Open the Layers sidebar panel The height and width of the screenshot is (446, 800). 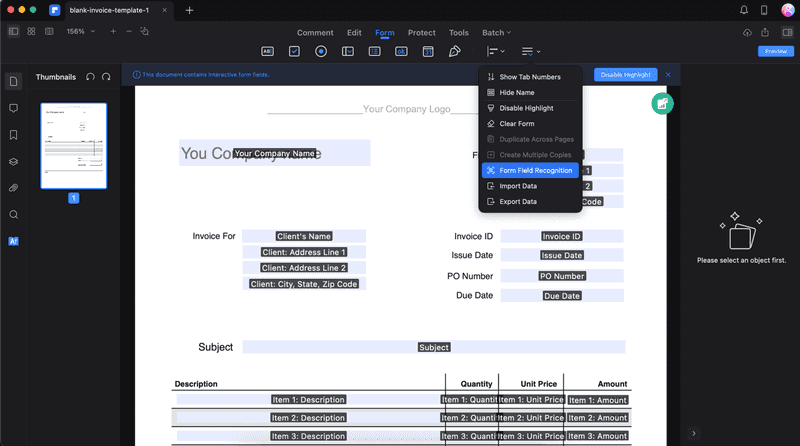[14, 161]
